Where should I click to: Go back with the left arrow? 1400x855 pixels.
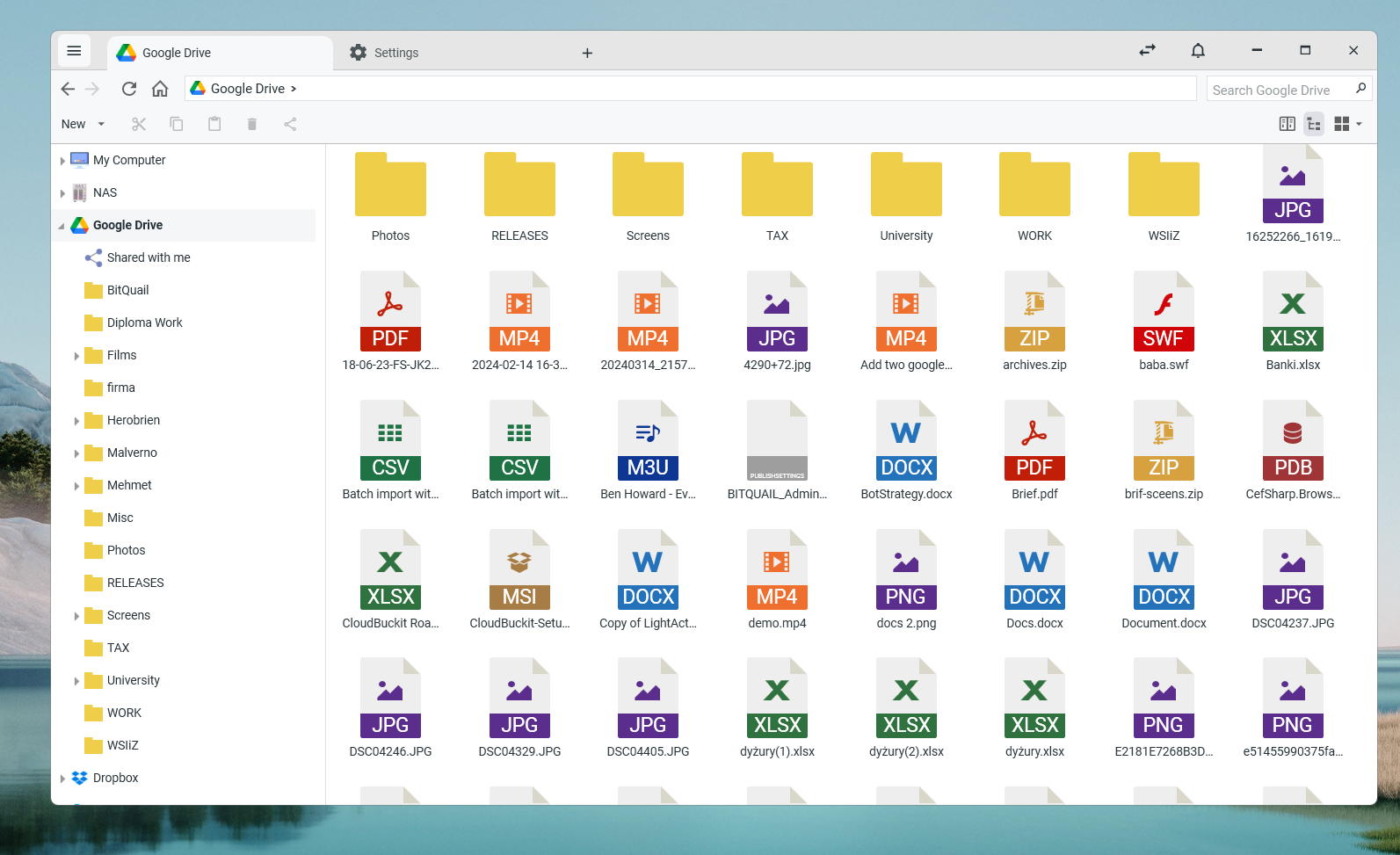tap(68, 89)
